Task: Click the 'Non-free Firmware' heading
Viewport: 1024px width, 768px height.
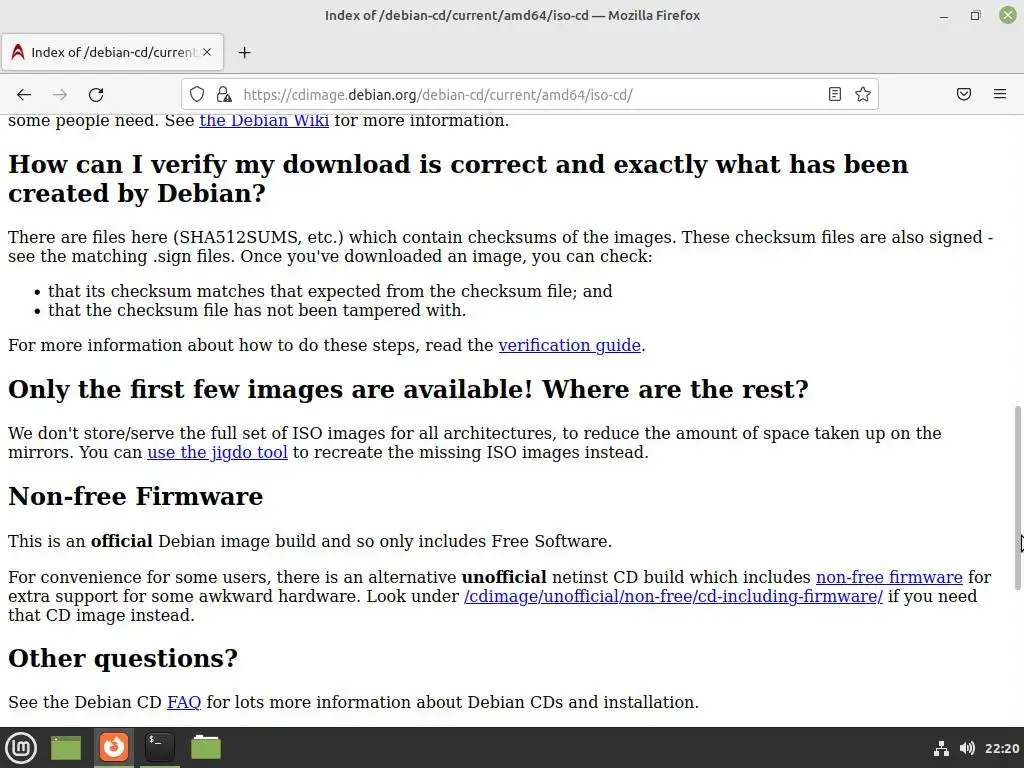Action: tap(135, 496)
